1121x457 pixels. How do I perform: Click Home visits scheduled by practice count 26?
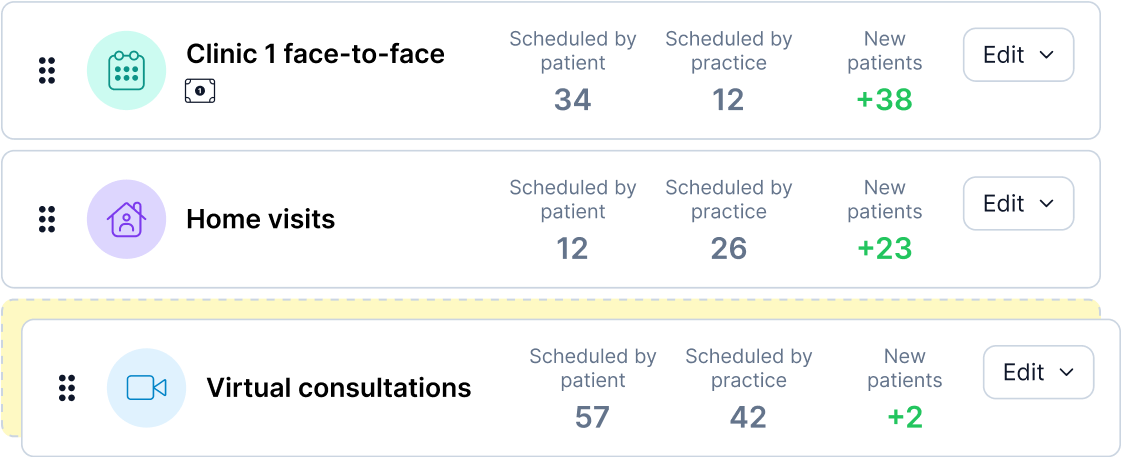pyautogui.click(x=729, y=248)
